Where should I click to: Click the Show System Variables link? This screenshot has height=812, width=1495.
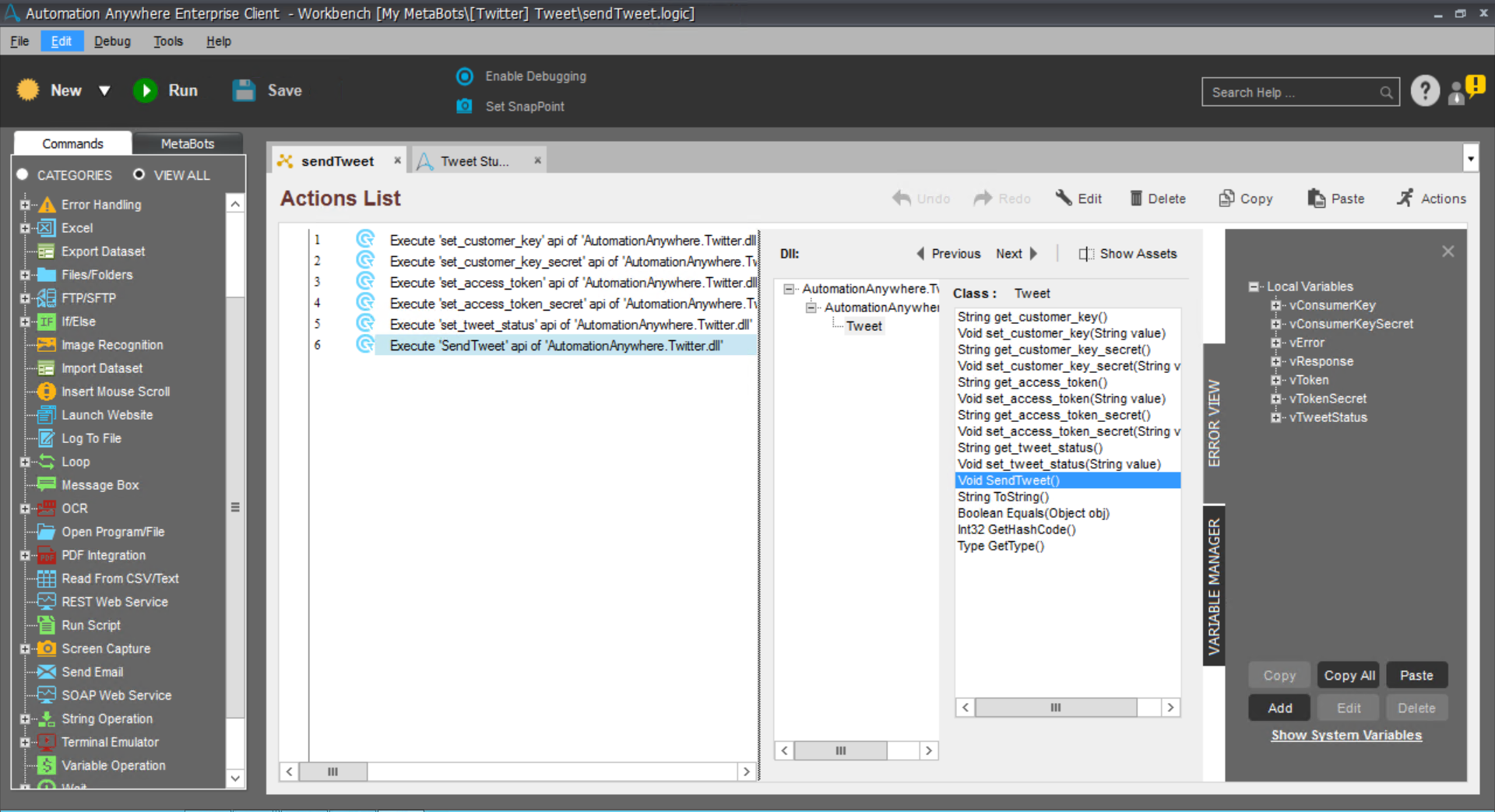coord(1346,735)
